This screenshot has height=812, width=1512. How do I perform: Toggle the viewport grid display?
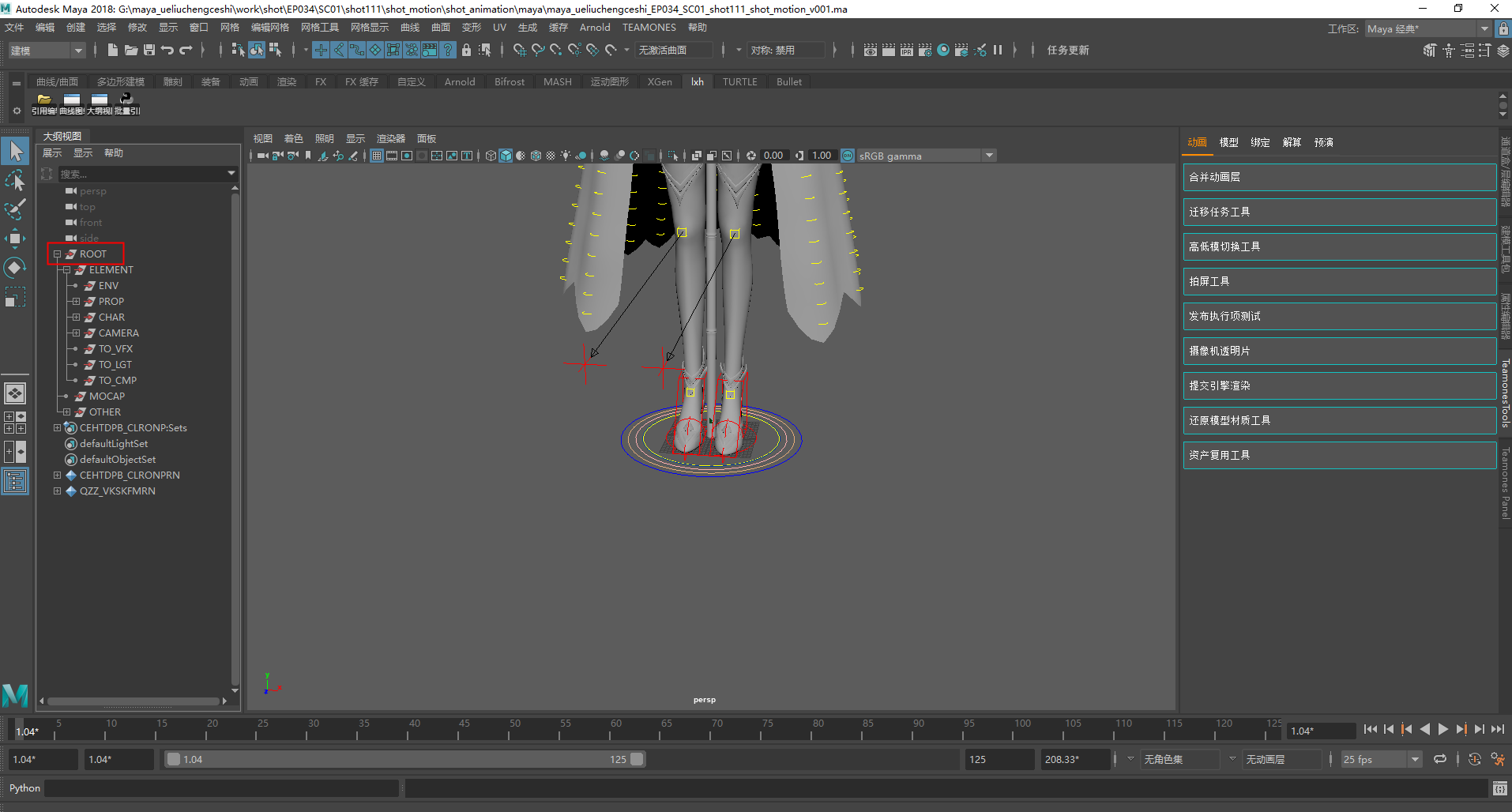tap(377, 156)
